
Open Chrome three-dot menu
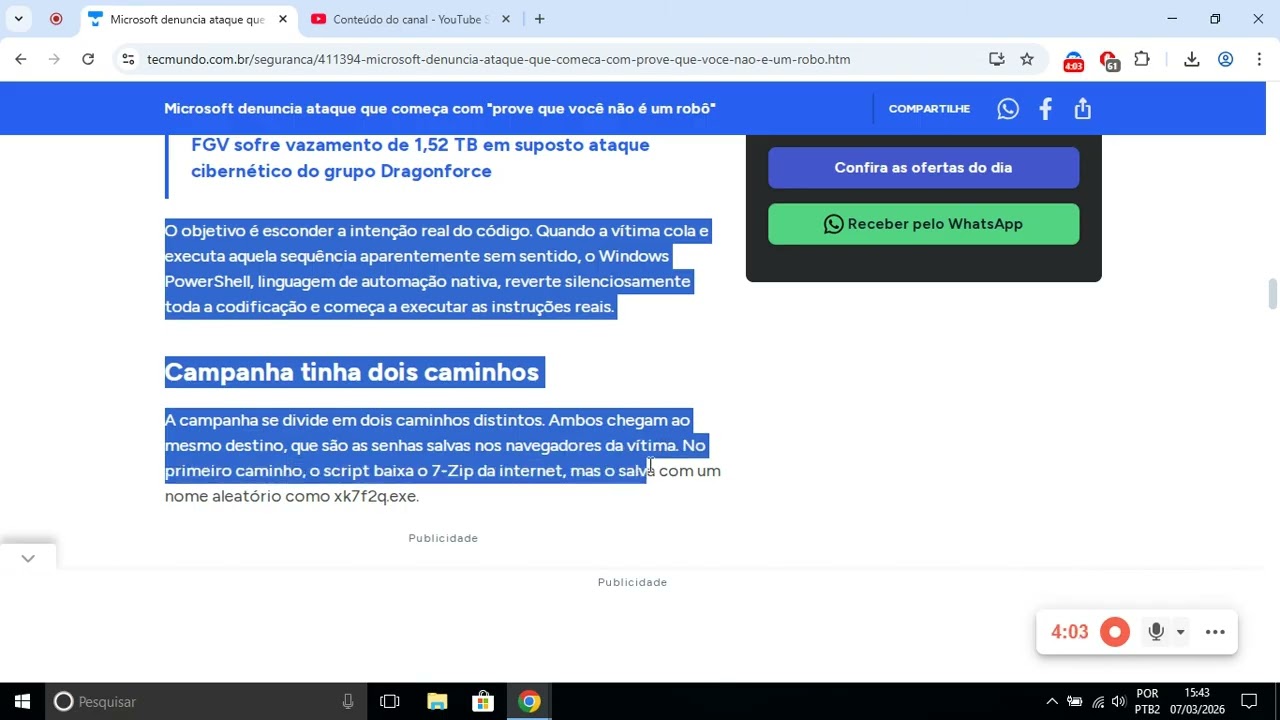[1259, 59]
